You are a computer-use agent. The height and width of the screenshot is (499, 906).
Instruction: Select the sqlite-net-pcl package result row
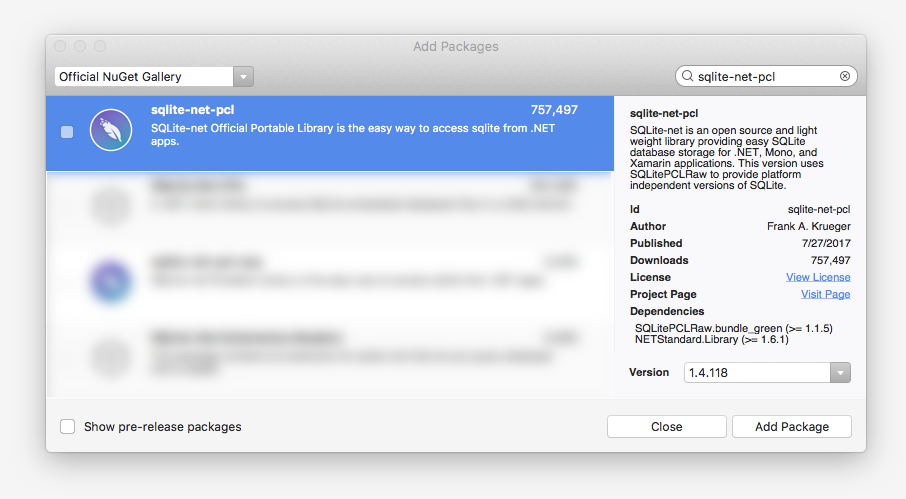click(330, 133)
